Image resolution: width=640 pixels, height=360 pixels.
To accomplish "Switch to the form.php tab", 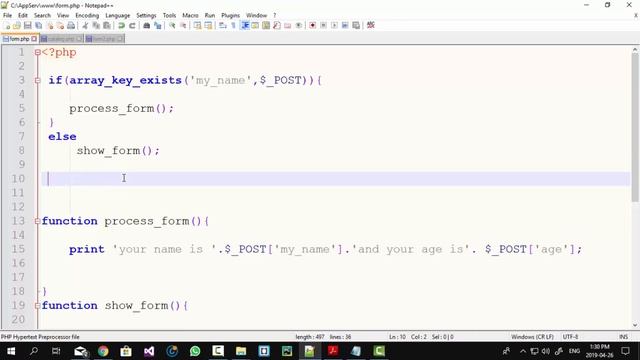I will [x=19, y=39].
